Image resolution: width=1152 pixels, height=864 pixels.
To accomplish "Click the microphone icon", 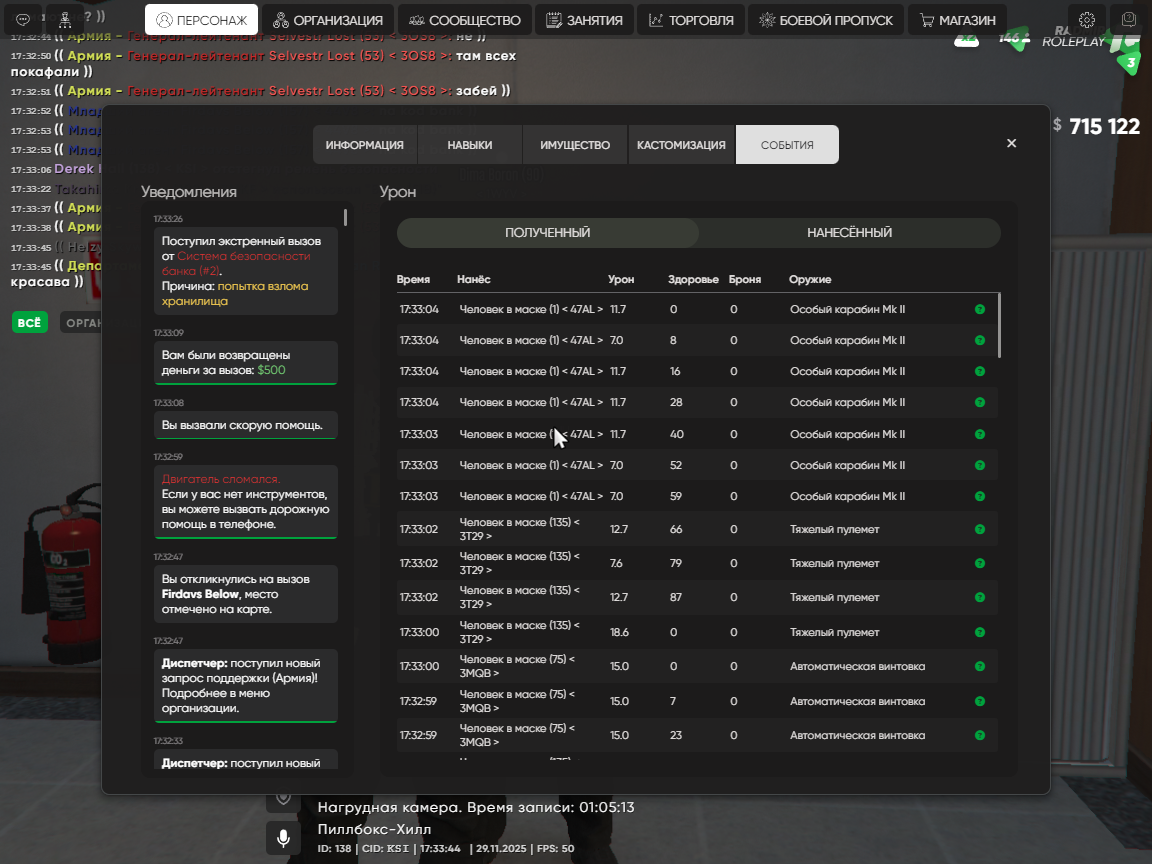I will (x=283, y=838).
